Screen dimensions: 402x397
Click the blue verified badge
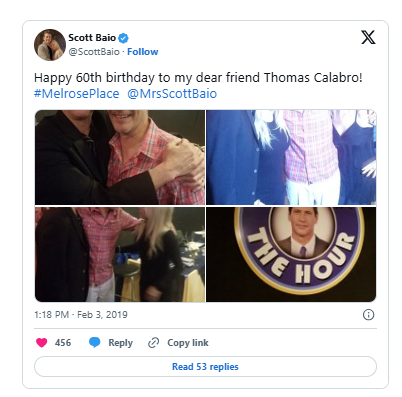[x=123, y=38]
